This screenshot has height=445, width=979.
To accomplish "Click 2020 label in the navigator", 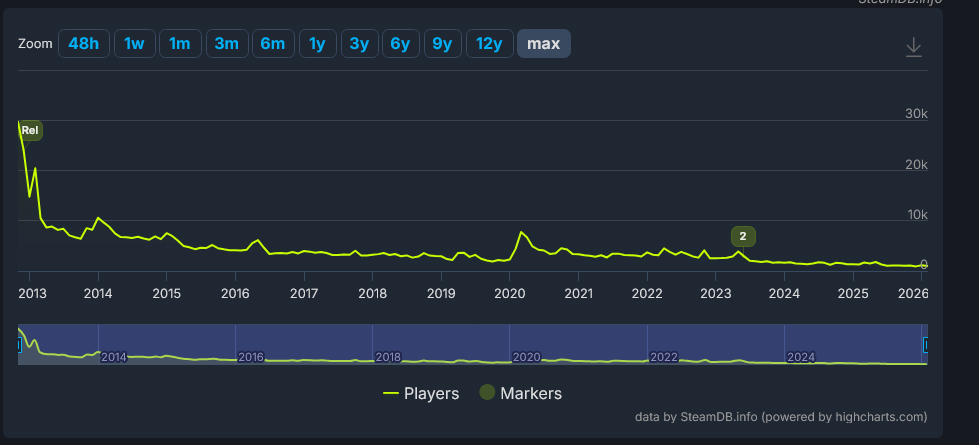I will tap(526, 357).
